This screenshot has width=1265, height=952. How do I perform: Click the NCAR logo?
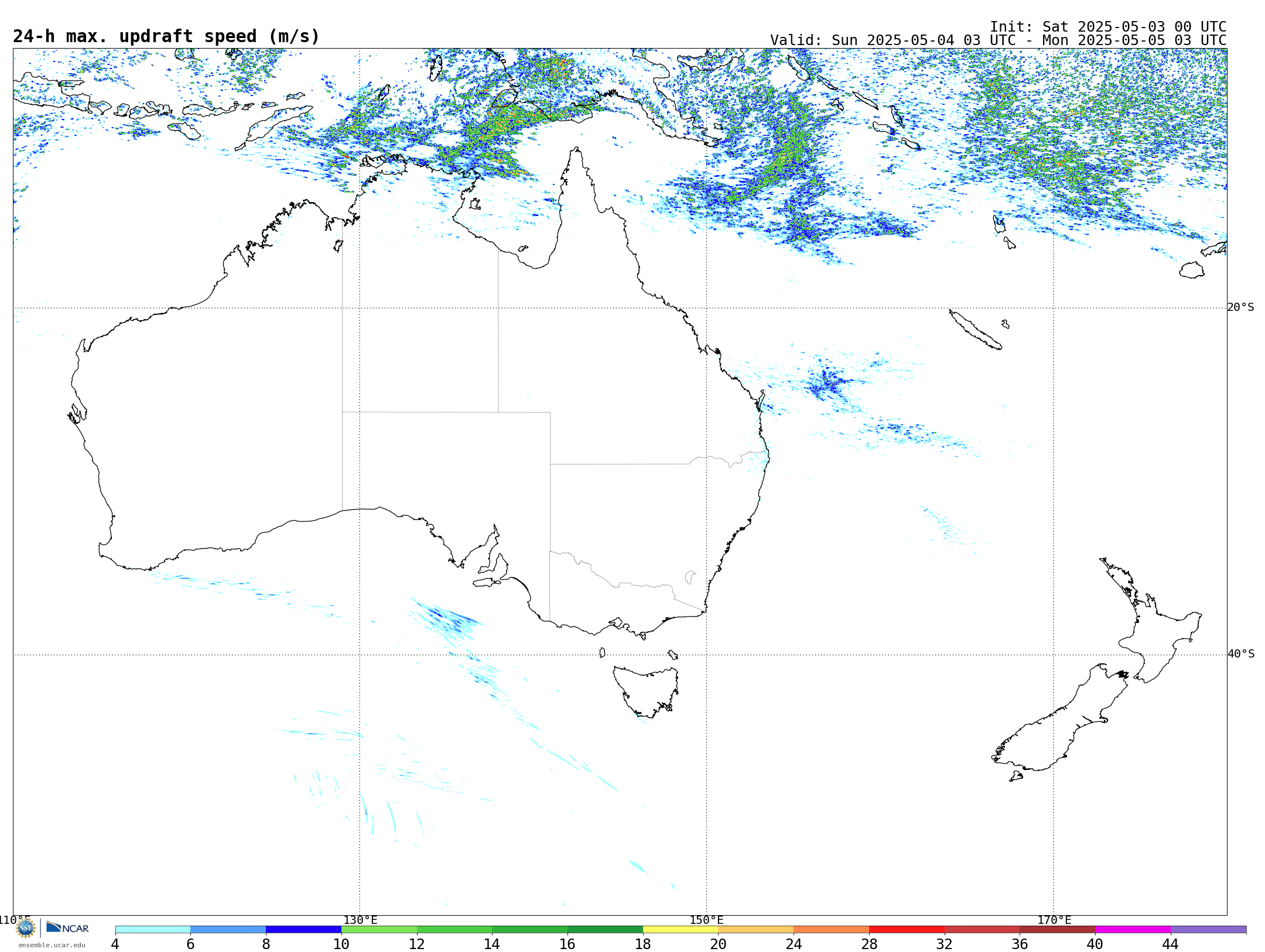click(x=67, y=928)
